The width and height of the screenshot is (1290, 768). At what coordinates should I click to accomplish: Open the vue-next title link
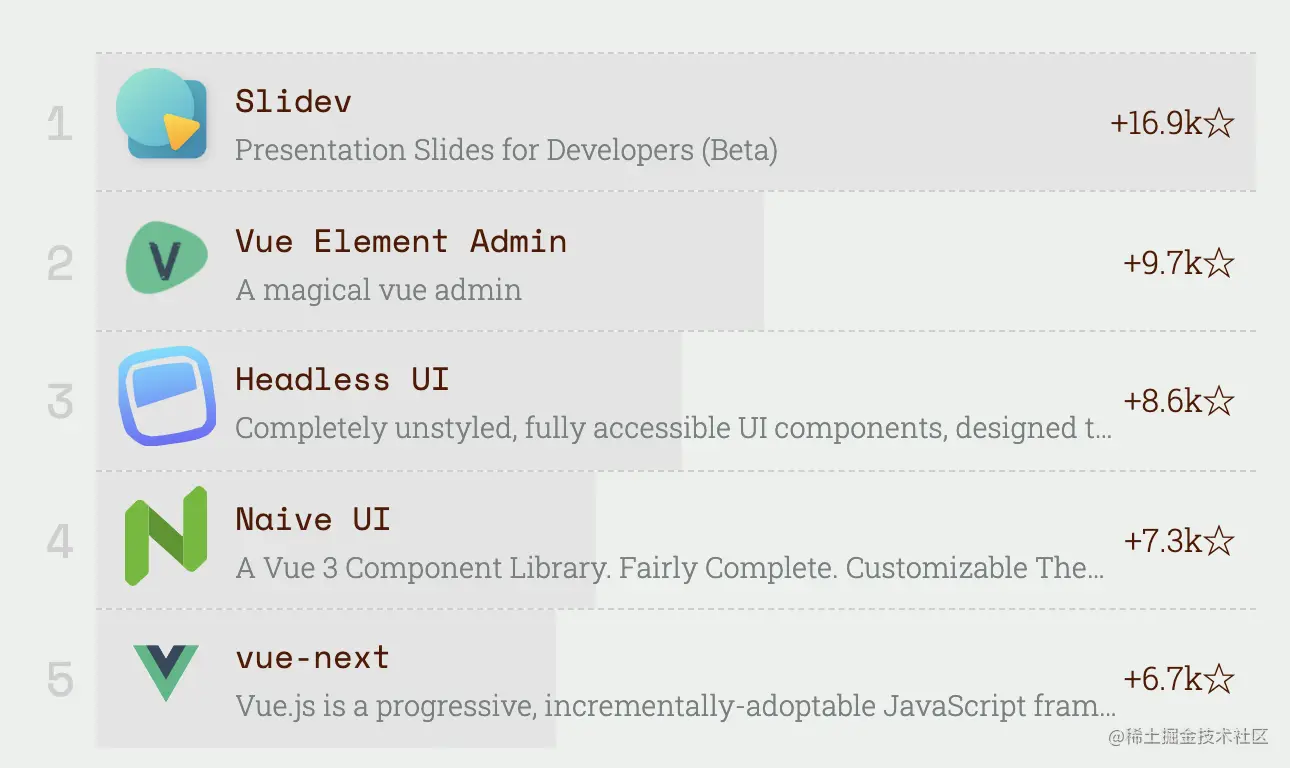313,658
